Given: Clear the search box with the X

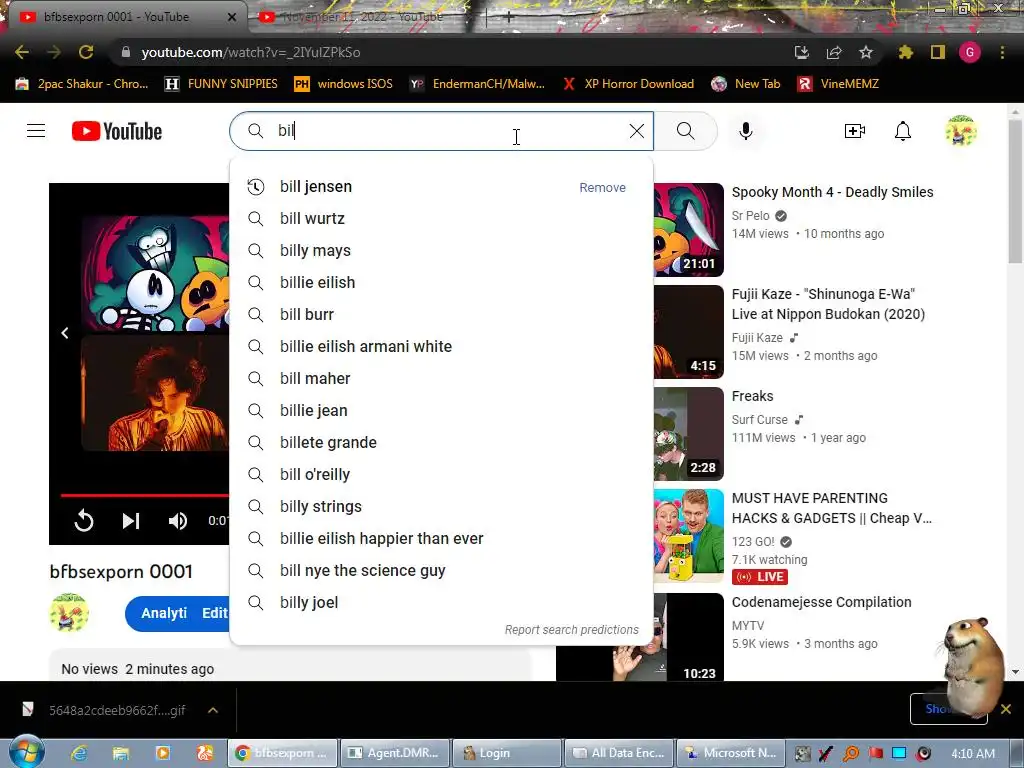Looking at the screenshot, I should 637,131.
